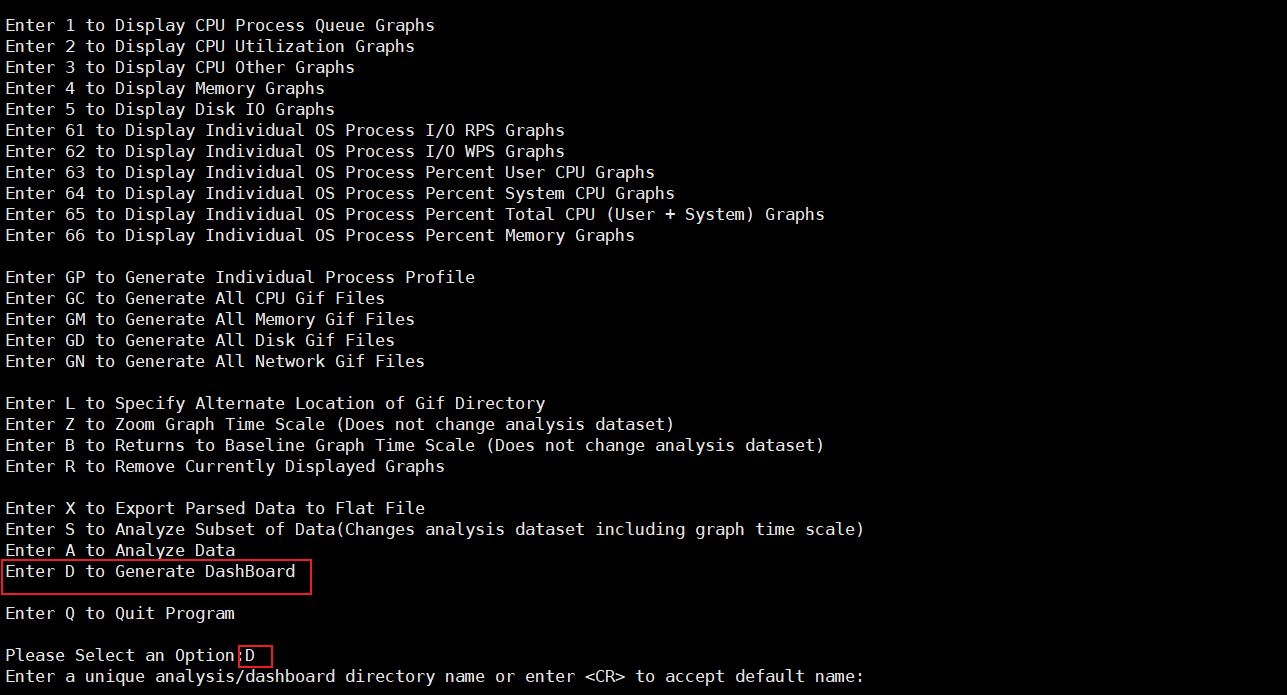
Task: Select the 'Display CPU Other Graphs' line
Action: [x=180, y=67]
